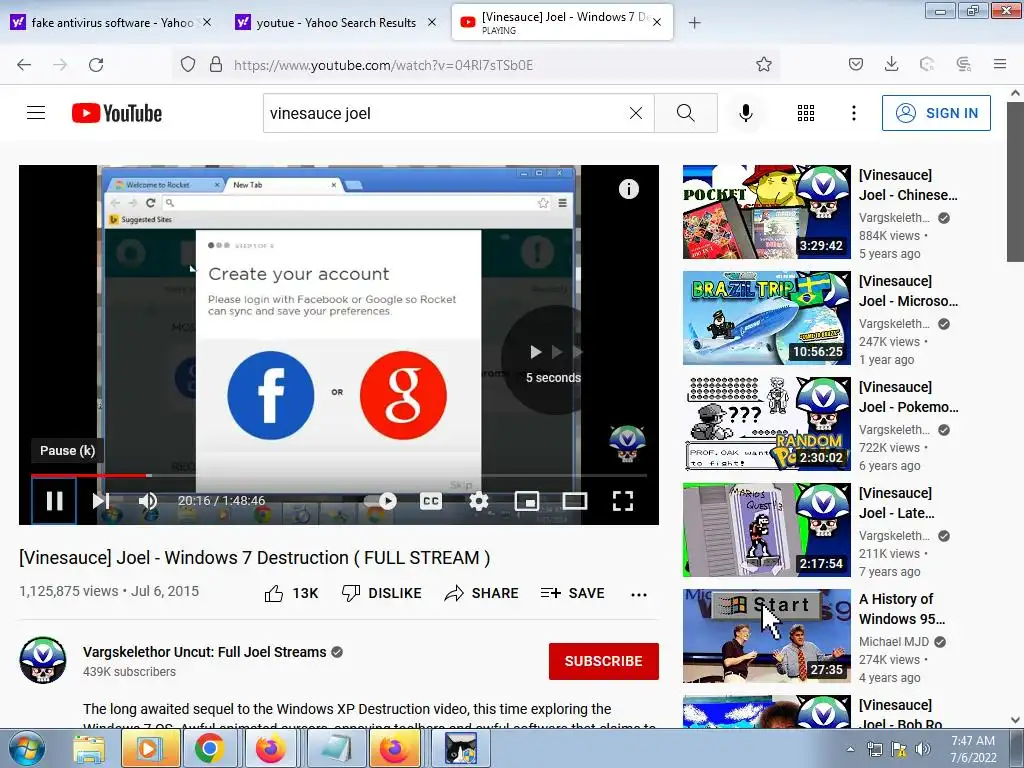Viewport: 1024px width, 768px height.
Task: Open system volume speaker icon
Action: point(922,749)
